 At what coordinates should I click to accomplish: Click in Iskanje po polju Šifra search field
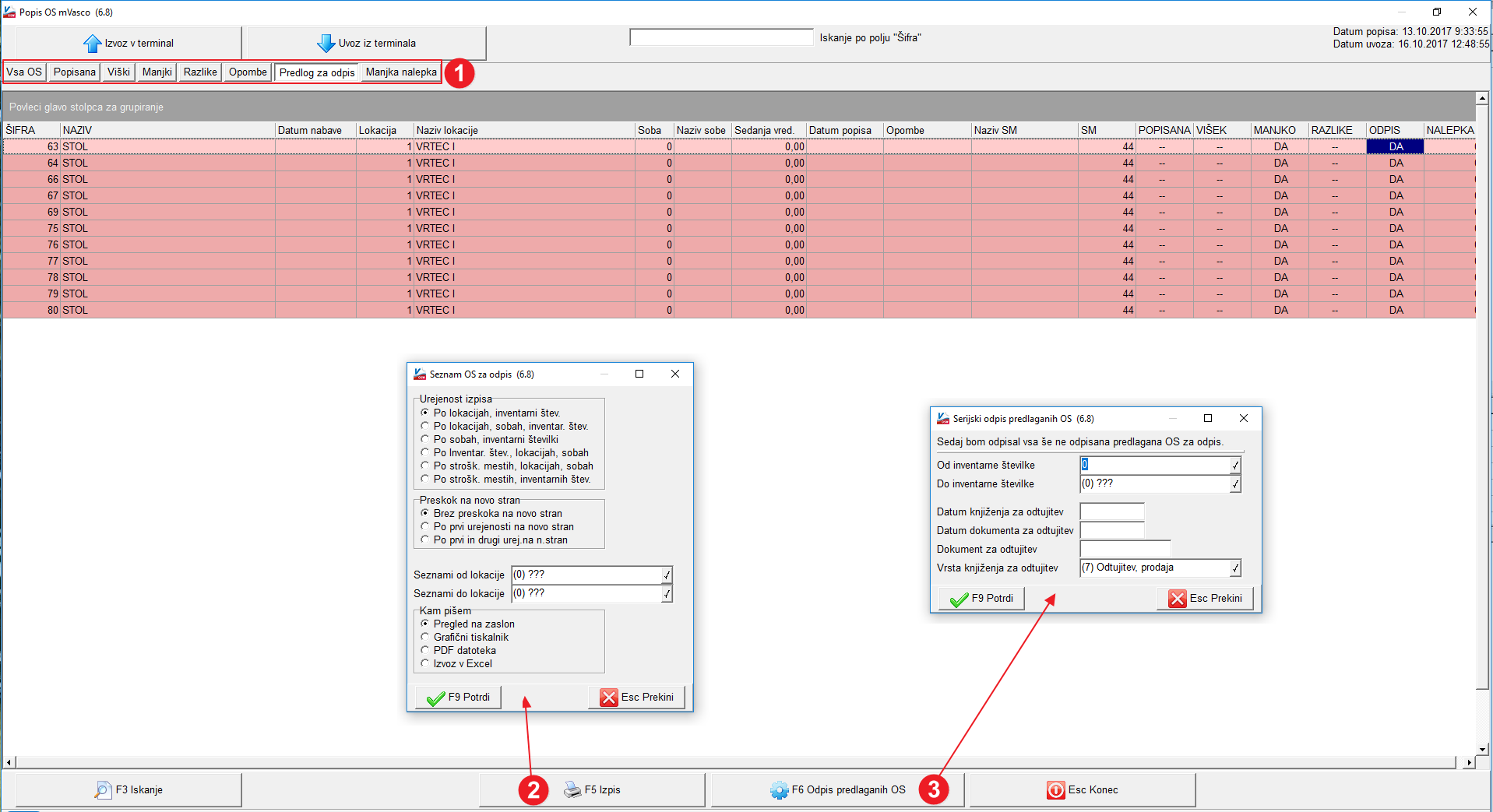pos(721,37)
